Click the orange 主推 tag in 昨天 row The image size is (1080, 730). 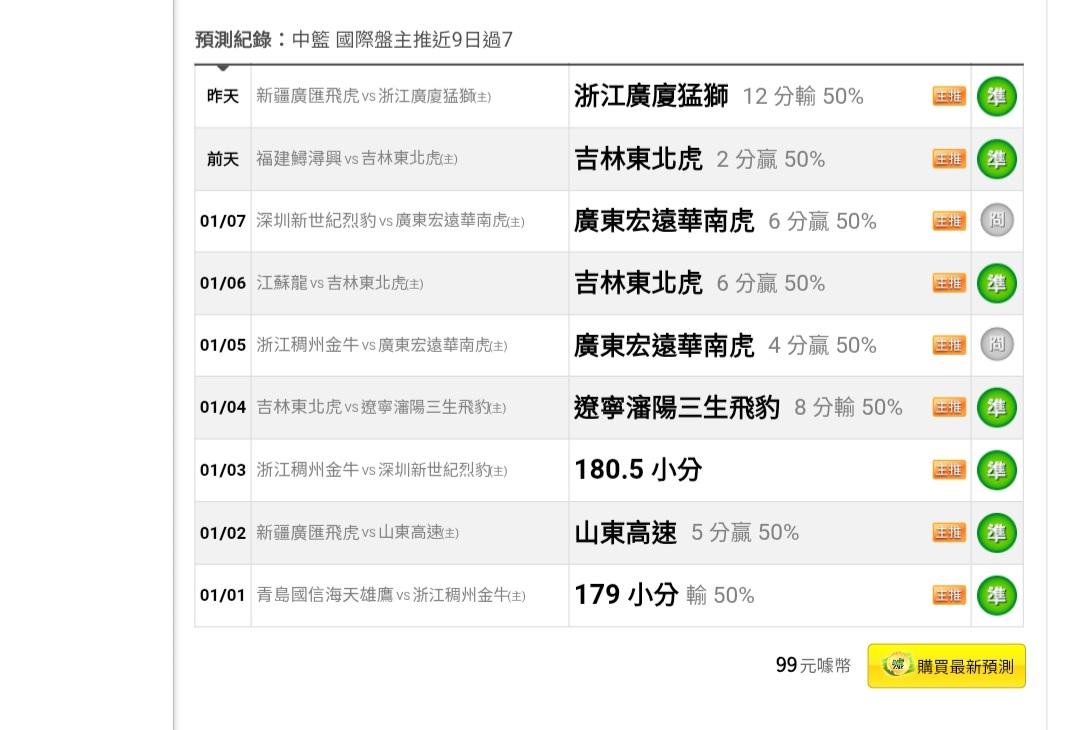[949, 97]
